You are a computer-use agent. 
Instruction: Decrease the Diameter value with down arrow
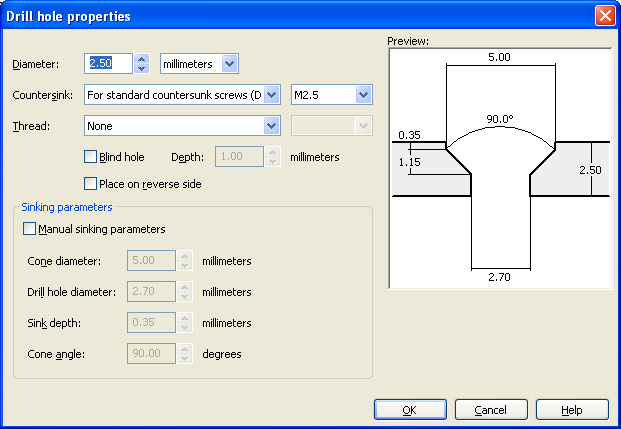141,69
